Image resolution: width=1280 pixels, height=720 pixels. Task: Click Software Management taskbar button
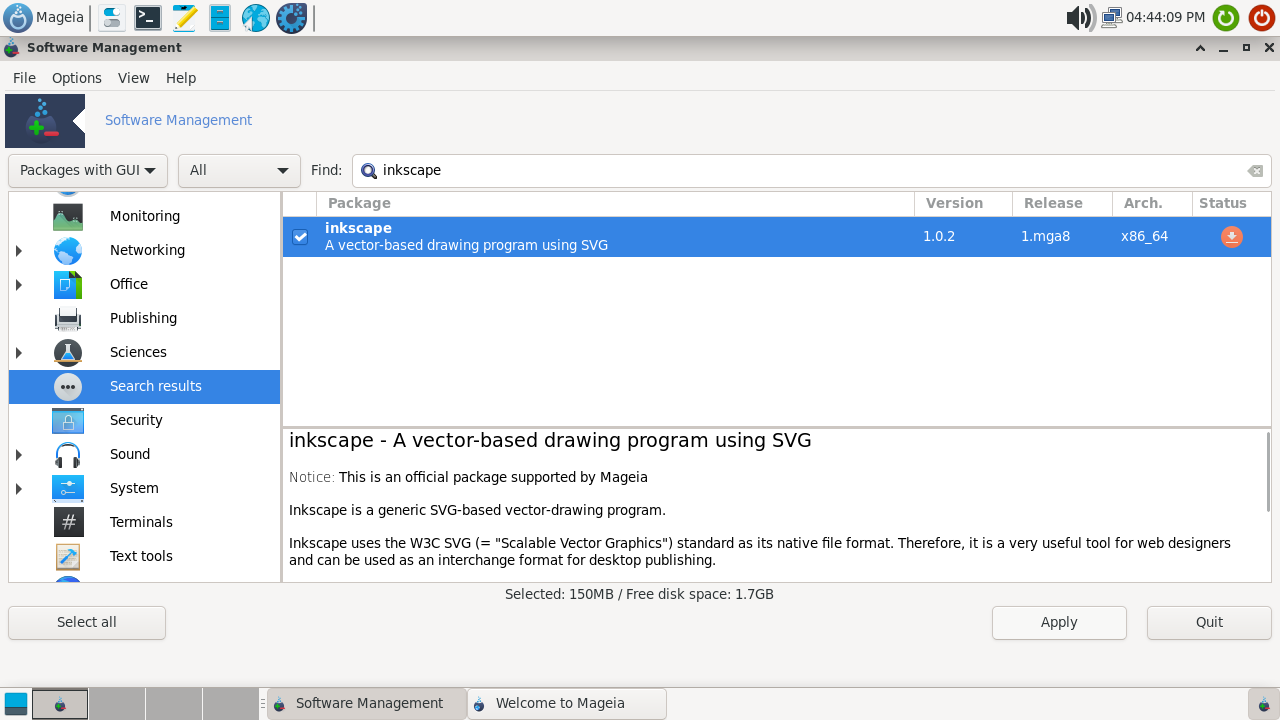coord(366,704)
